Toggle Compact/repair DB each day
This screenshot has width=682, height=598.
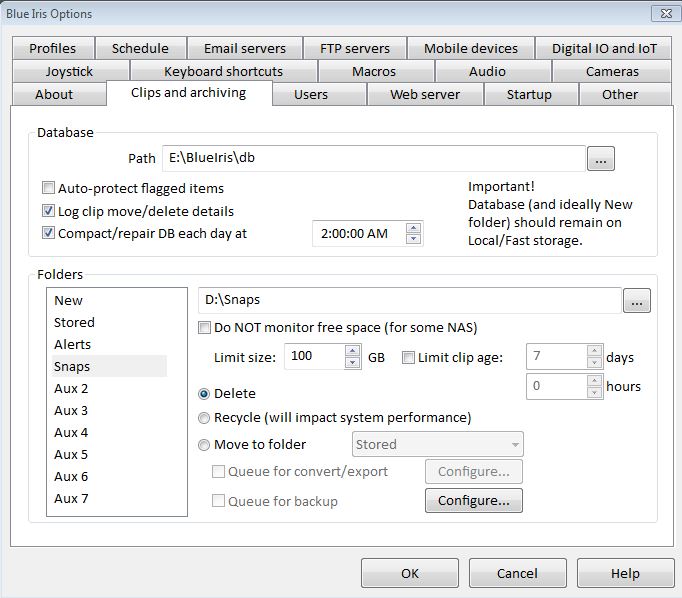48,233
